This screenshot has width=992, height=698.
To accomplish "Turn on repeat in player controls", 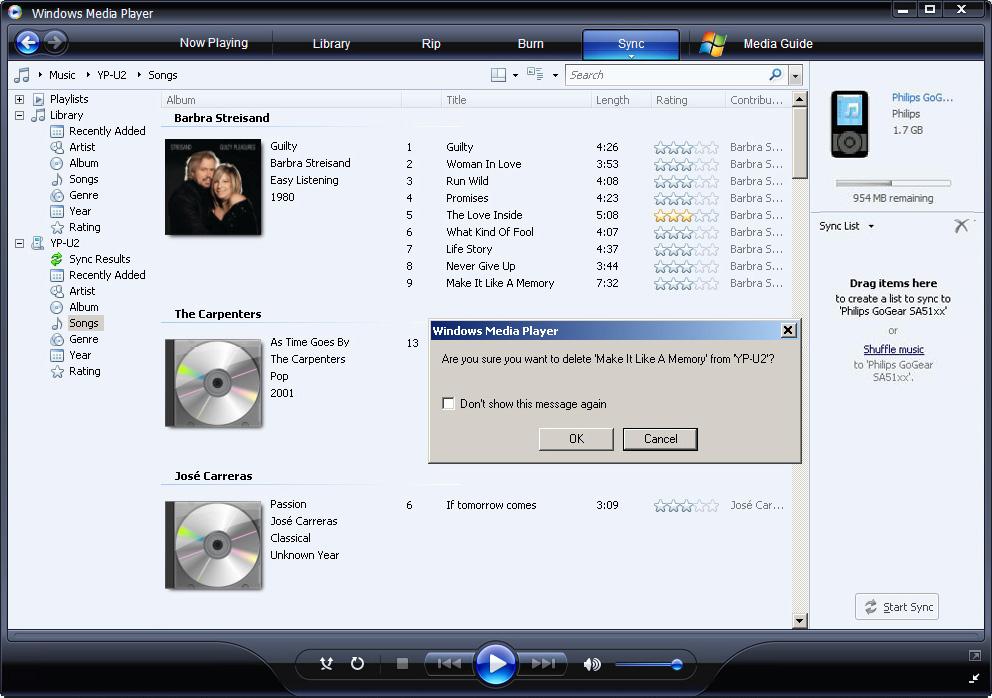I will pos(357,663).
